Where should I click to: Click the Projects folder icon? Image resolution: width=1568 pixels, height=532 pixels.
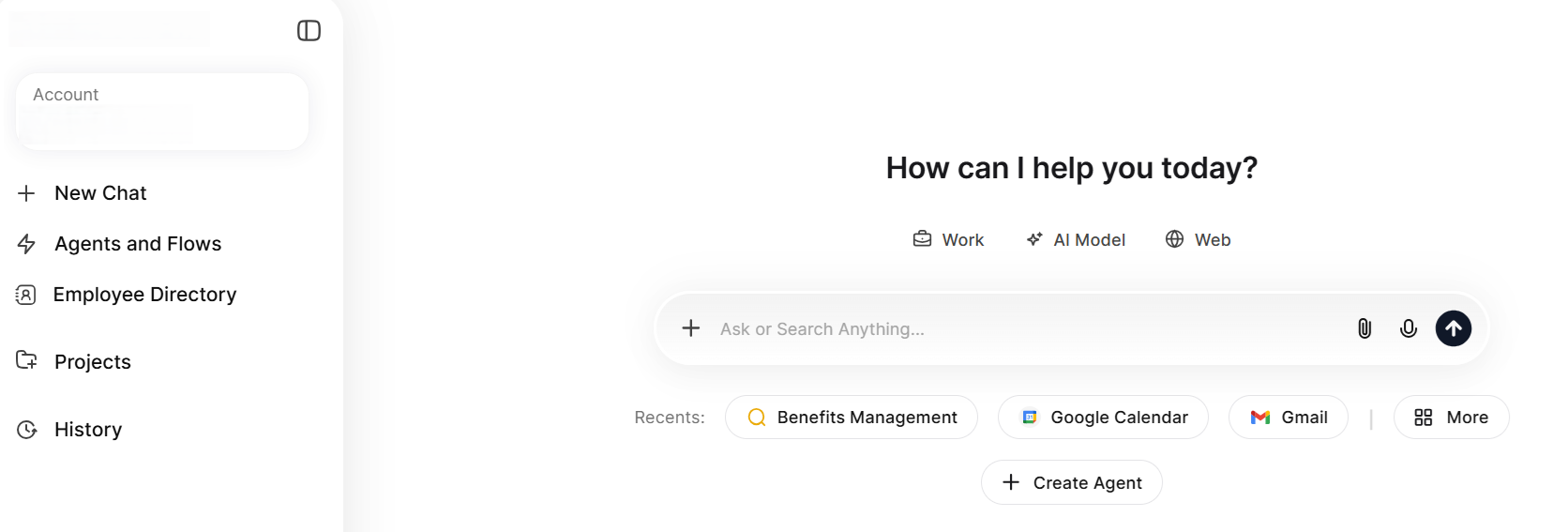coord(26,360)
